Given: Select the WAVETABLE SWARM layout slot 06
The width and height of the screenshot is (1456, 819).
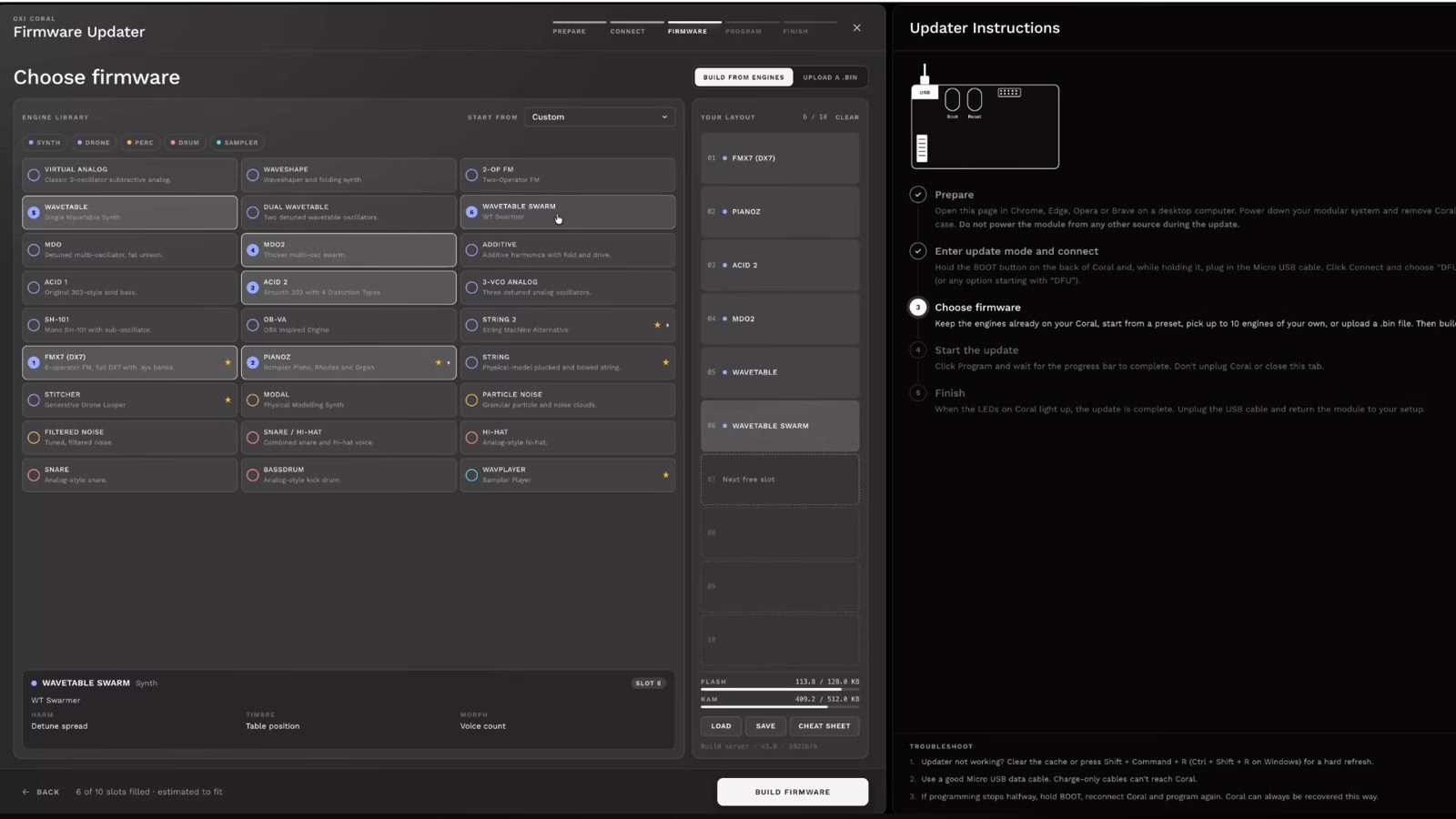Looking at the screenshot, I should pos(780,426).
